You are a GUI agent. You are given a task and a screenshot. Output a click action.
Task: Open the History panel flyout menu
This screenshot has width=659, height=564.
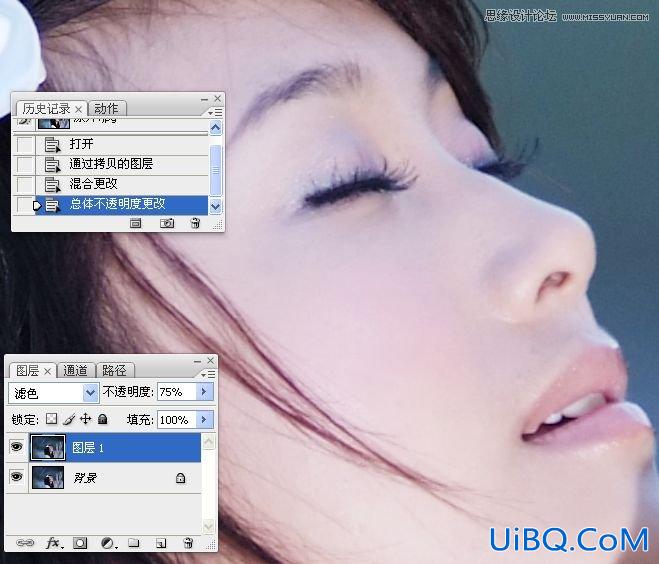pos(215,112)
